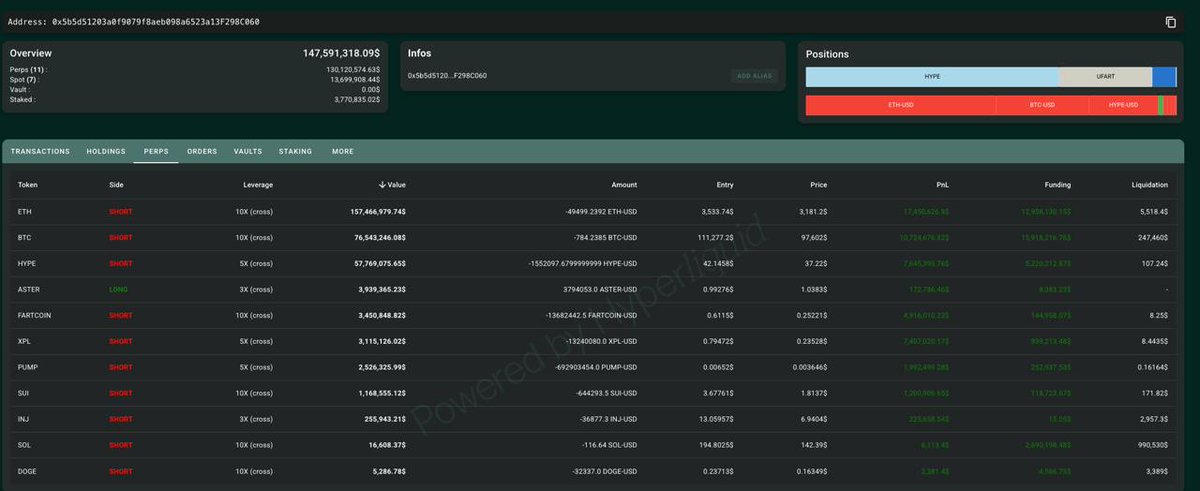Select the UFART segment in Positions bar
Image resolution: width=1200 pixels, height=491 pixels.
click(1106, 77)
